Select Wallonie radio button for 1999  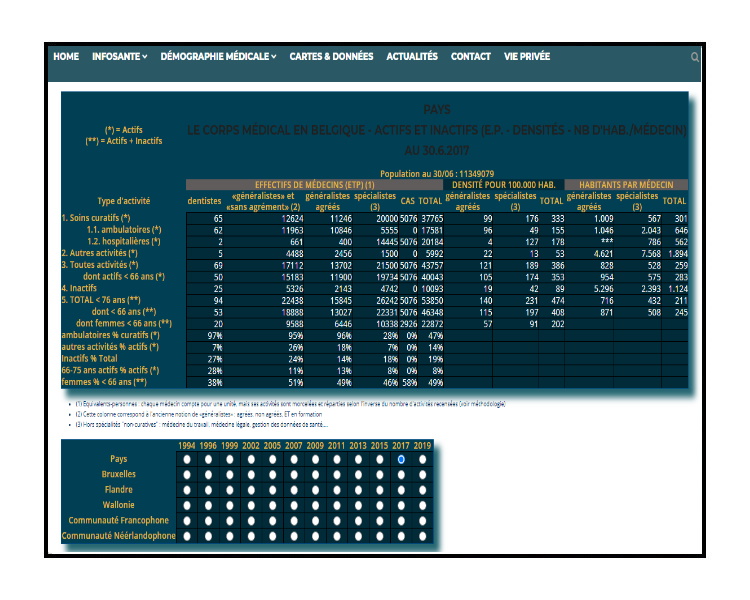(x=230, y=505)
